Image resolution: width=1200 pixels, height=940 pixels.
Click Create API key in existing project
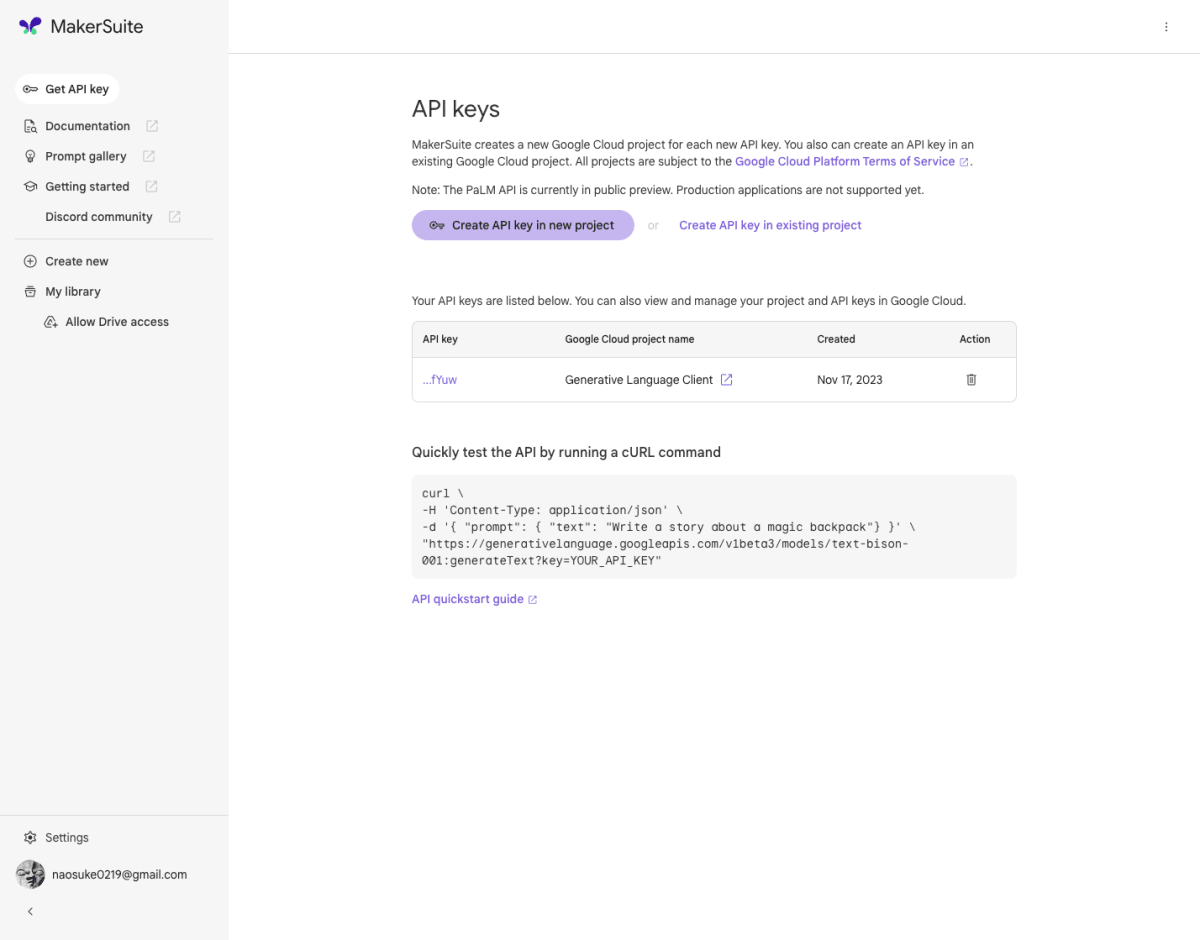point(770,225)
